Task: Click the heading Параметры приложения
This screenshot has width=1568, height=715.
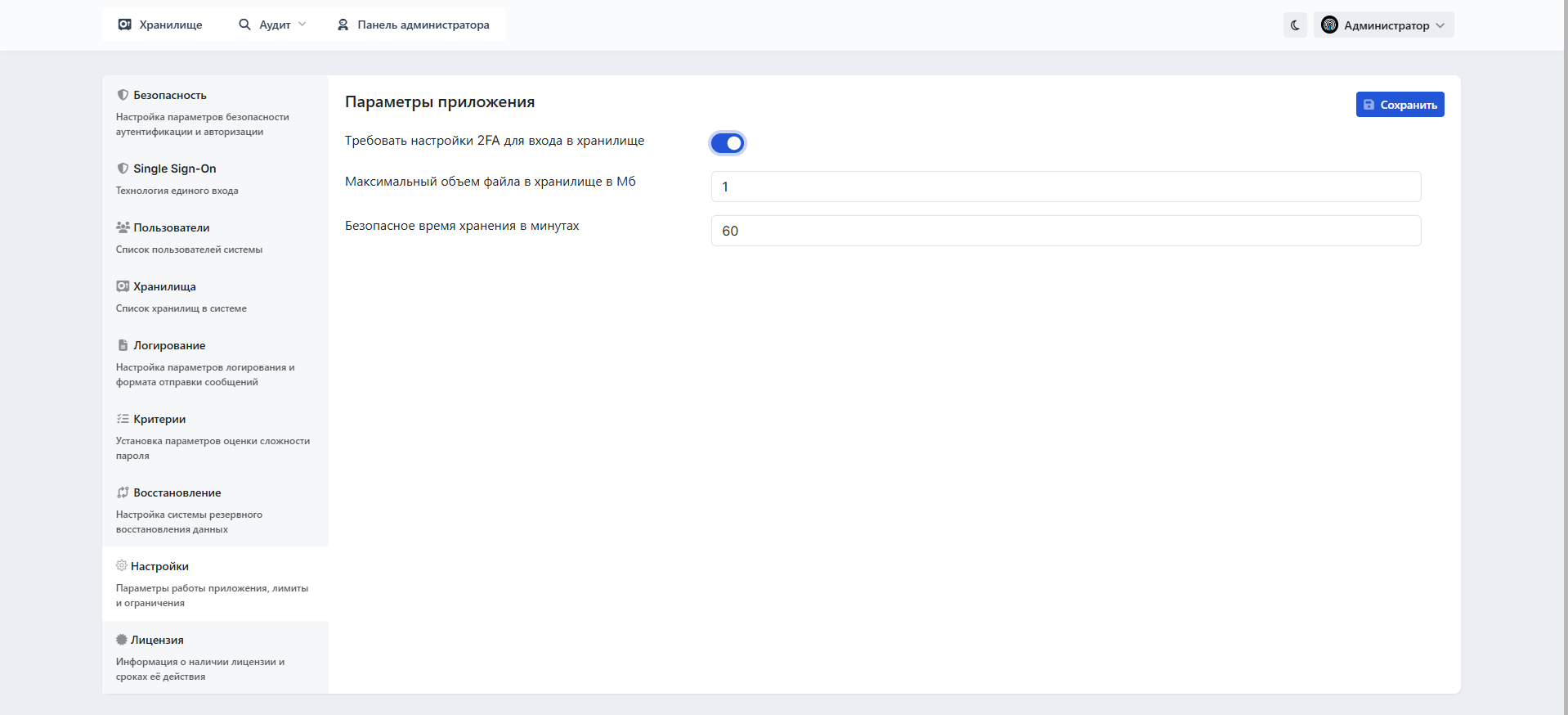Action: [440, 101]
